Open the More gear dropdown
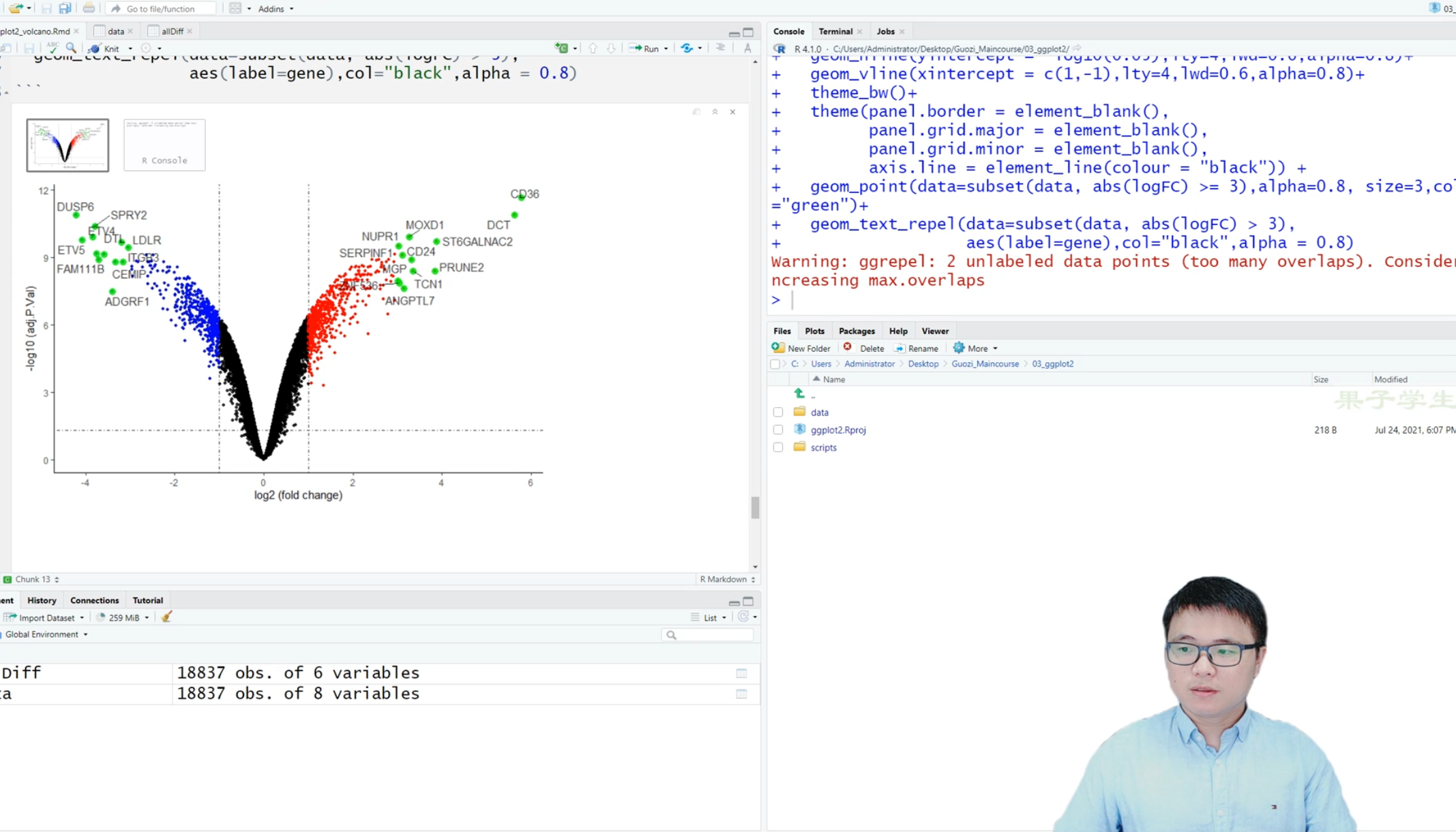 975,348
